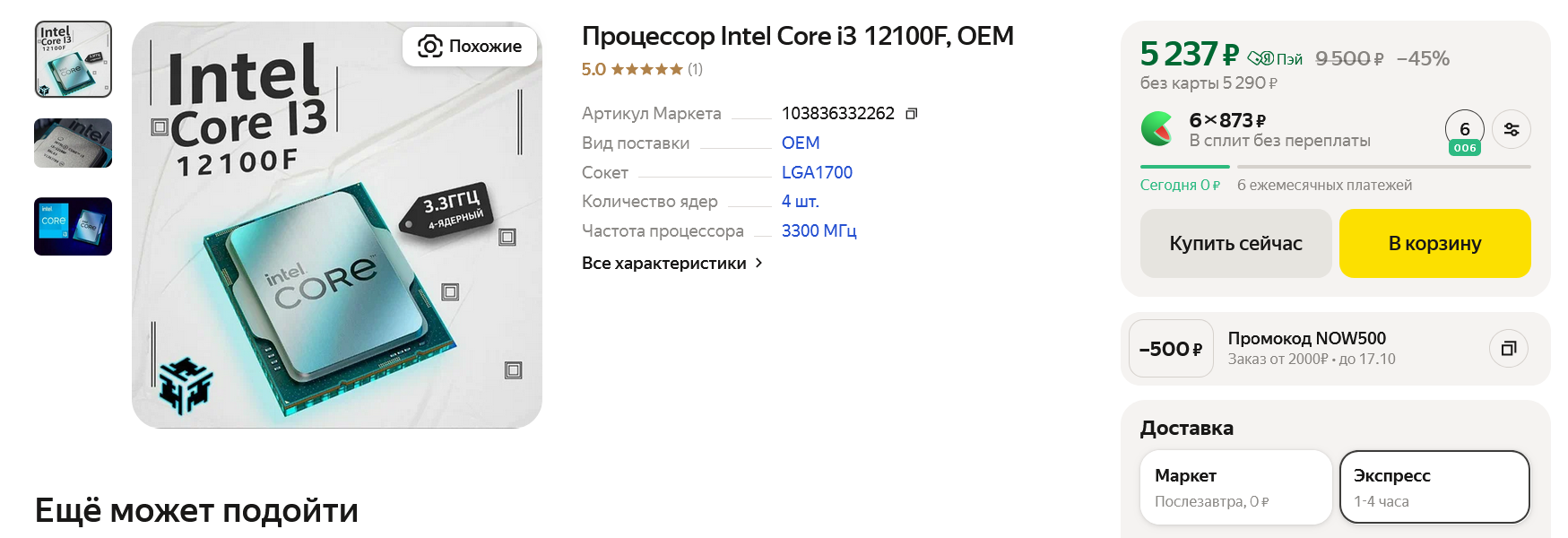Image resolution: width=1568 pixels, height=538 pixels.
Task: Click the star rating icons
Action: click(x=646, y=69)
